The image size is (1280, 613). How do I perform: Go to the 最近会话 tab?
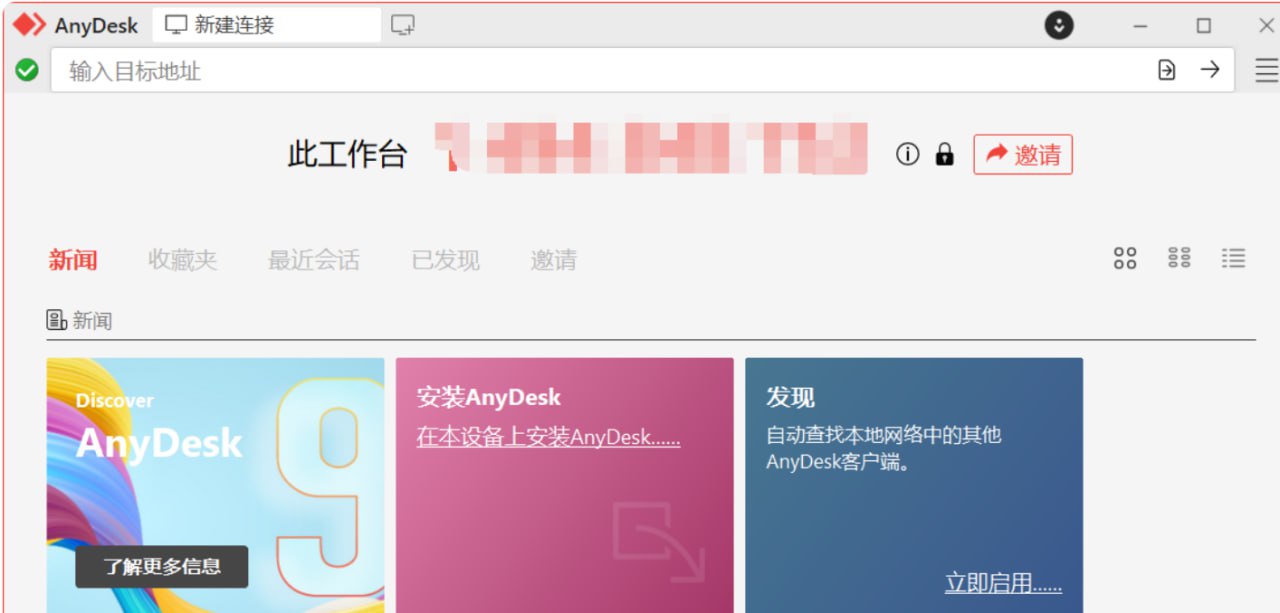313,261
